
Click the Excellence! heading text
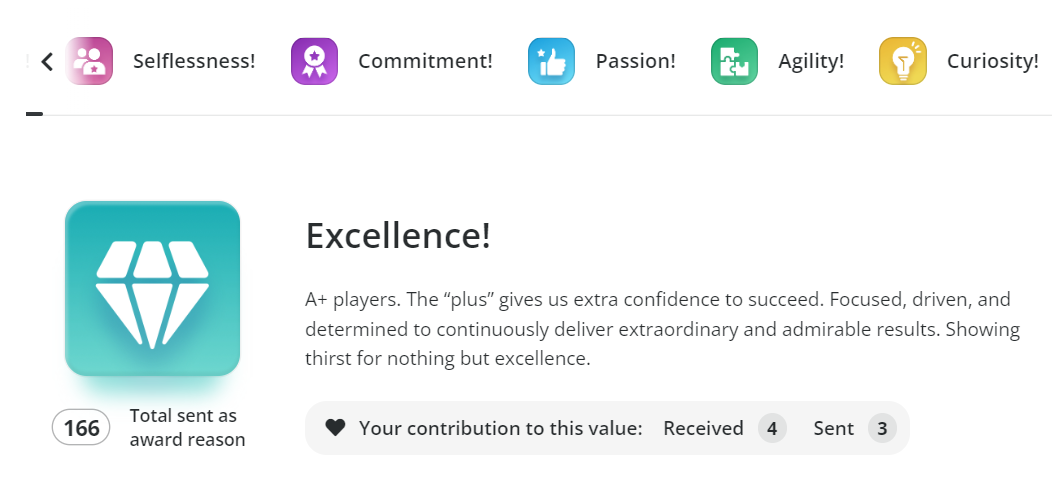tap(398, 236)
